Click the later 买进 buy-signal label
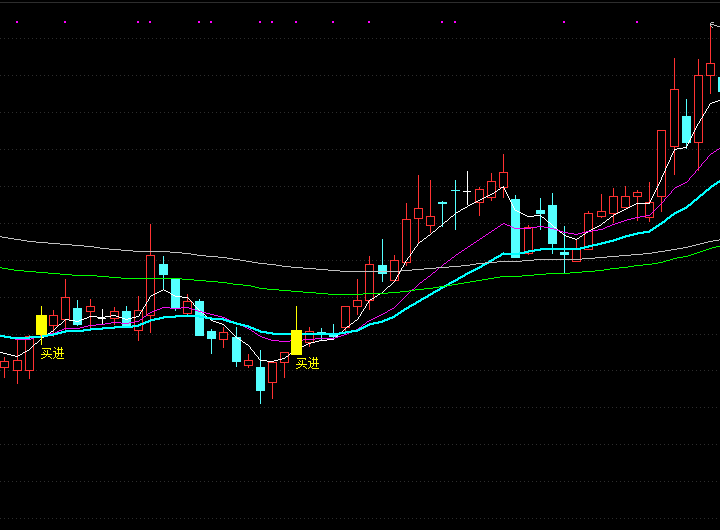The image size is (720, 530). [307, 364]
